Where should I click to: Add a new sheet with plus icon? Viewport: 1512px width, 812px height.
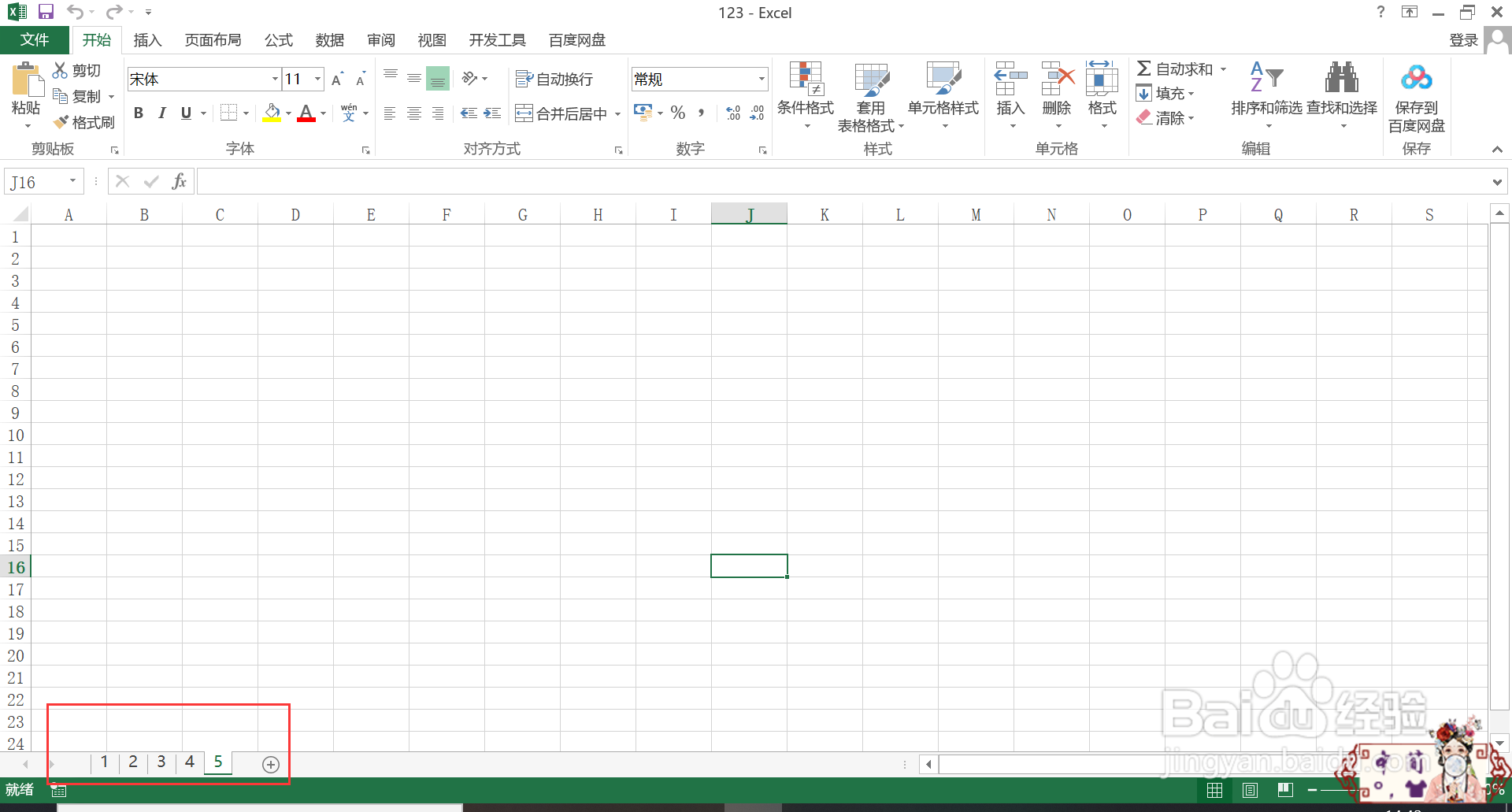[x=271, y=765]
